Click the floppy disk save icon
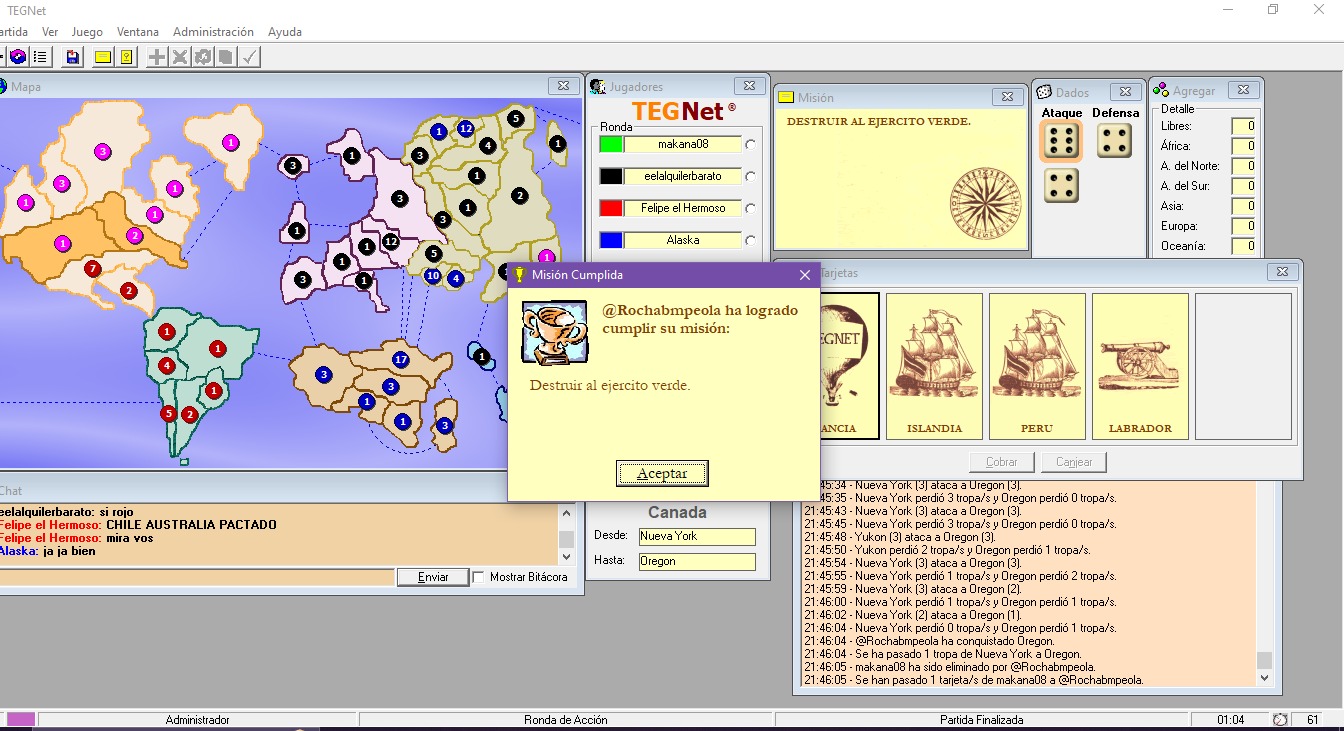 pos(72,57)
